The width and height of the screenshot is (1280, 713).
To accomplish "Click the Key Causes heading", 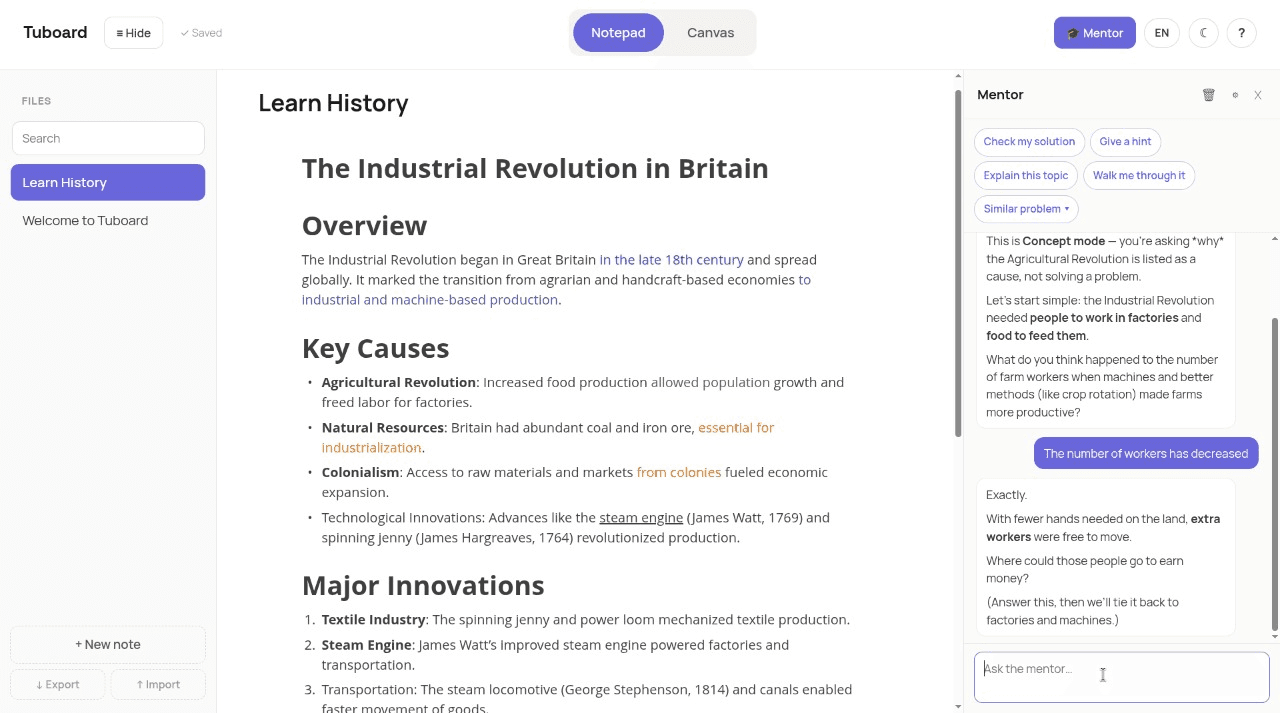I will [x=375, y=348].
